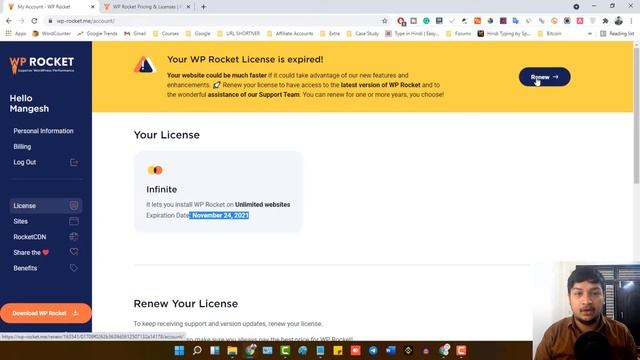Screen dimensions: 640x360
Task: Show more hidden bookmarks chevron
Action: click(x=589, y=33)
